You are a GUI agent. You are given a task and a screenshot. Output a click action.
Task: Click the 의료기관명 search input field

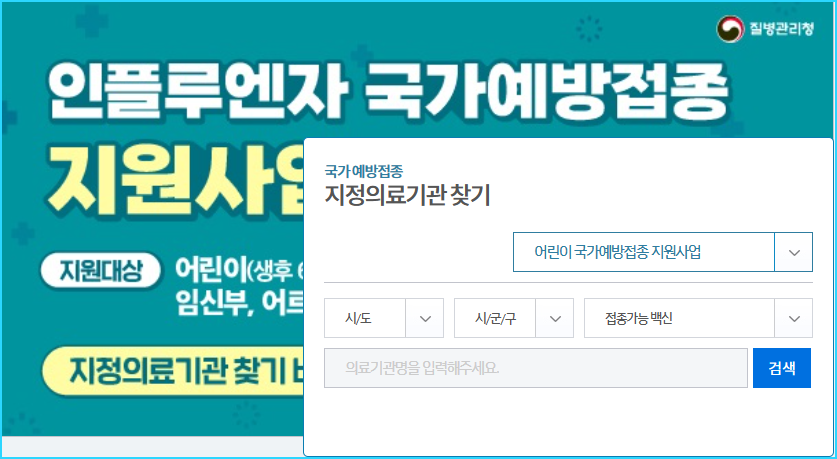535,368
